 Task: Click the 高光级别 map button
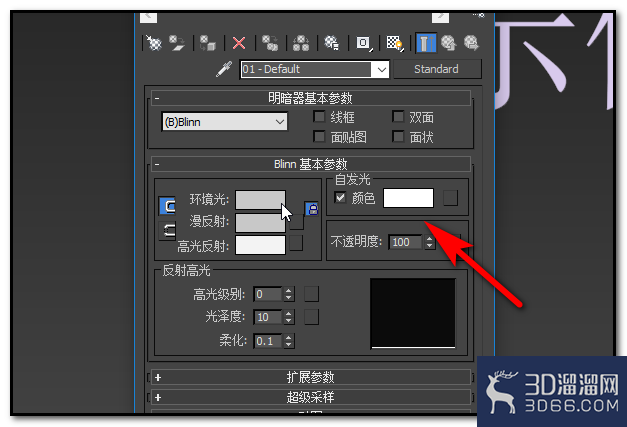(312, 294)
